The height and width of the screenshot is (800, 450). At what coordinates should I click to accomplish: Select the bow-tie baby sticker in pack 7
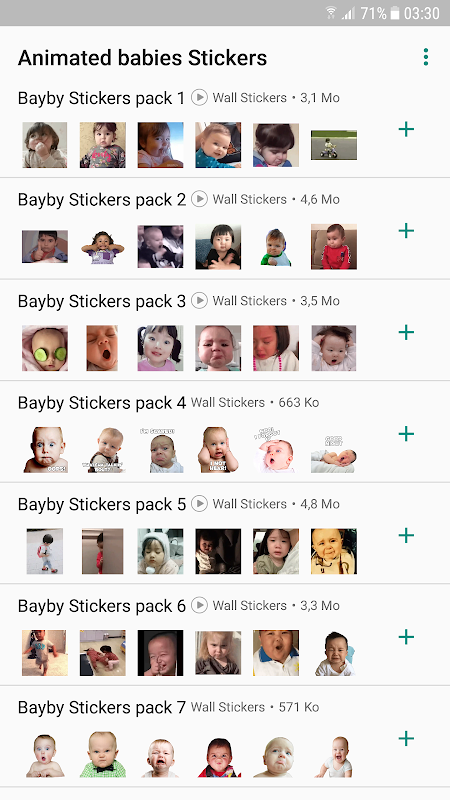pyautogui.click(x=103, y=755)
